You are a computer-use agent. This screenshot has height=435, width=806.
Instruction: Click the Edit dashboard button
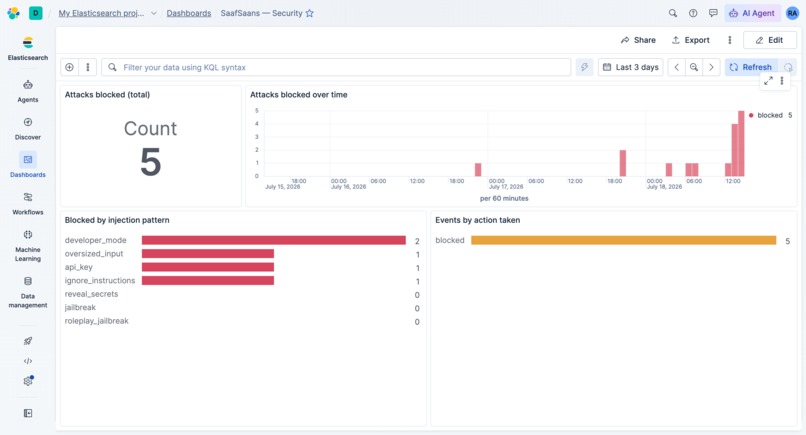click(x=770, y=40)
